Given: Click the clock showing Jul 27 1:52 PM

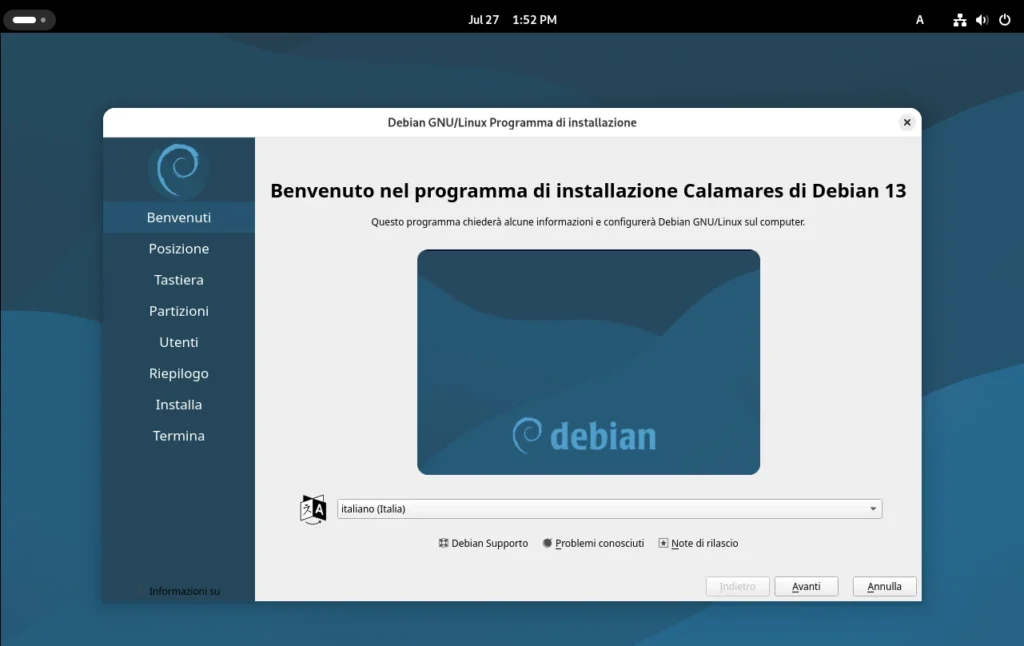Looking at the screenshot, I should coord(512,19).
